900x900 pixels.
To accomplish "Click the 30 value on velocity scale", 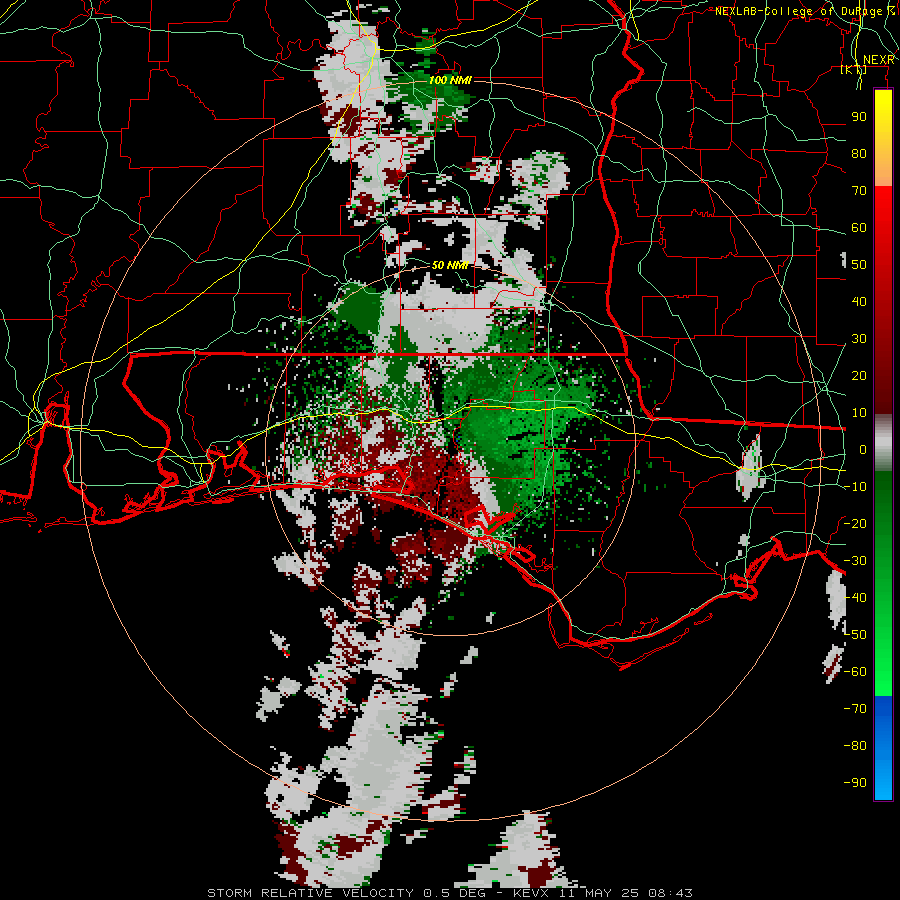I will tap(859, 339).
